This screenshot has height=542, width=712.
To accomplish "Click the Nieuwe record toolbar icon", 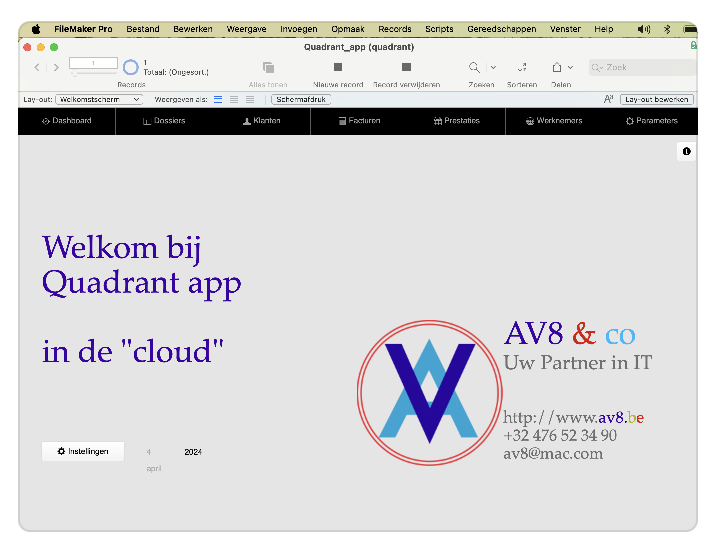I will coord(338,67).
